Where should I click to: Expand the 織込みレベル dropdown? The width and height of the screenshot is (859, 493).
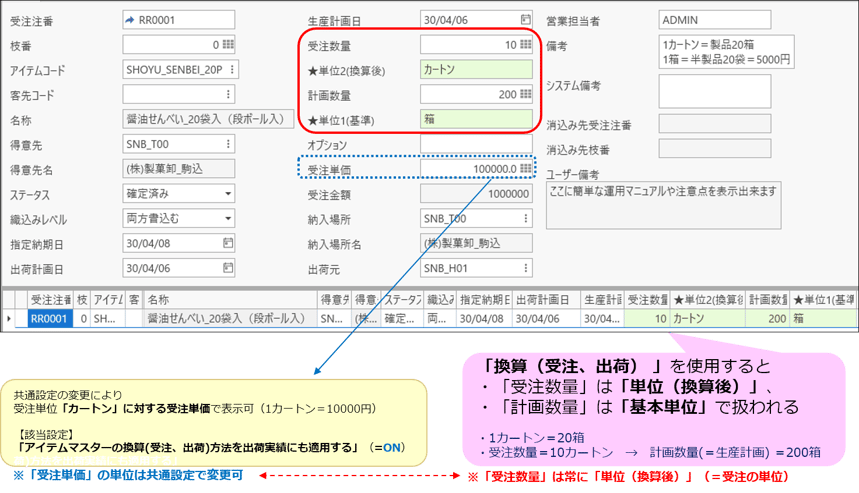pos(228,219)
